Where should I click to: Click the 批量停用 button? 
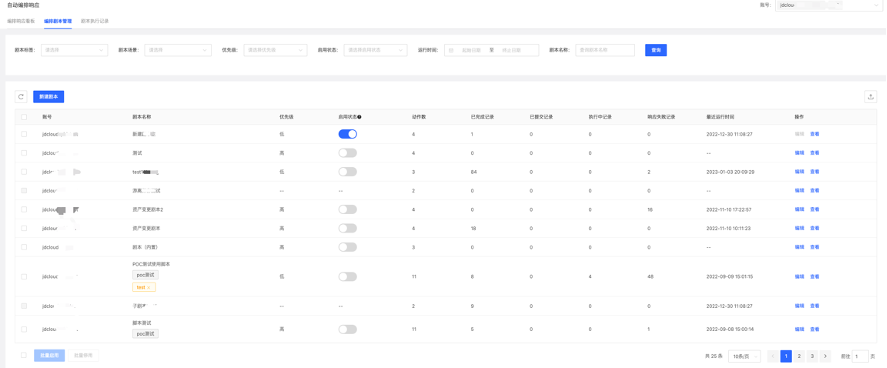tap(83, 356)
